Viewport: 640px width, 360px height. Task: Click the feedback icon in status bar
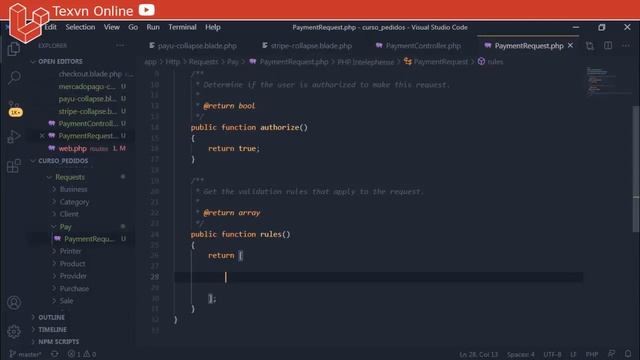611,354
